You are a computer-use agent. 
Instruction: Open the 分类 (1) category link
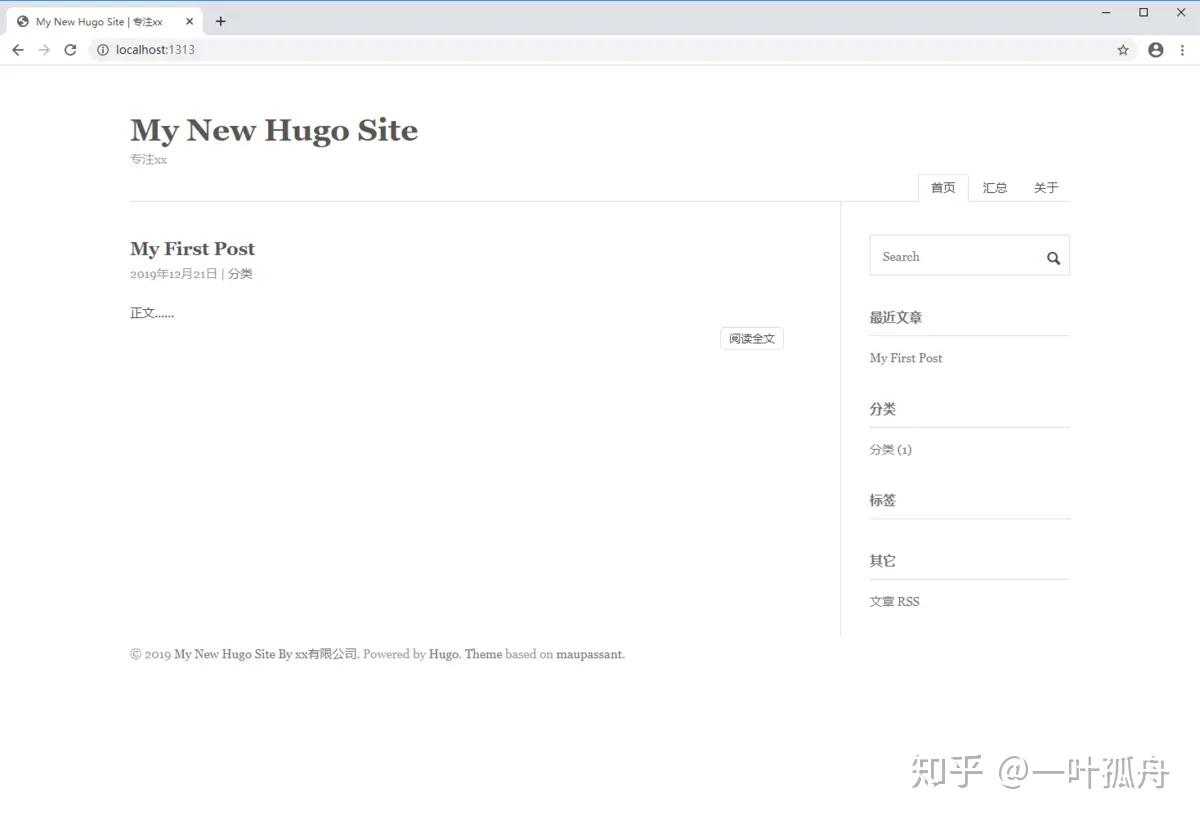(891, 450)
